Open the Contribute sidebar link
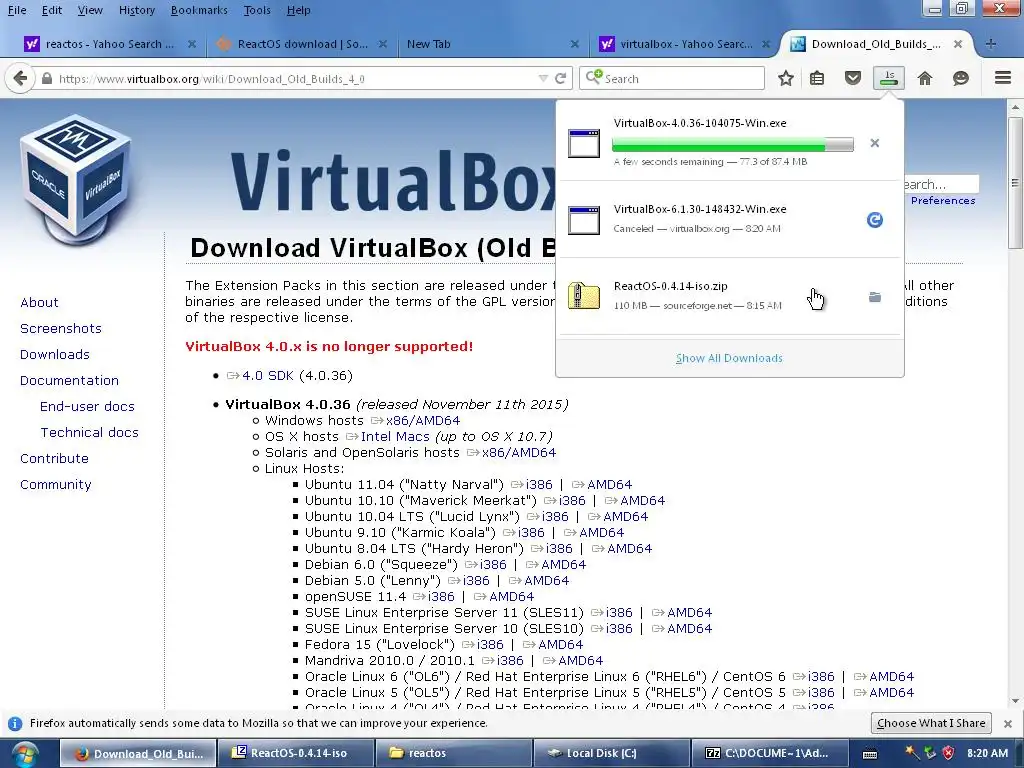 54,459
